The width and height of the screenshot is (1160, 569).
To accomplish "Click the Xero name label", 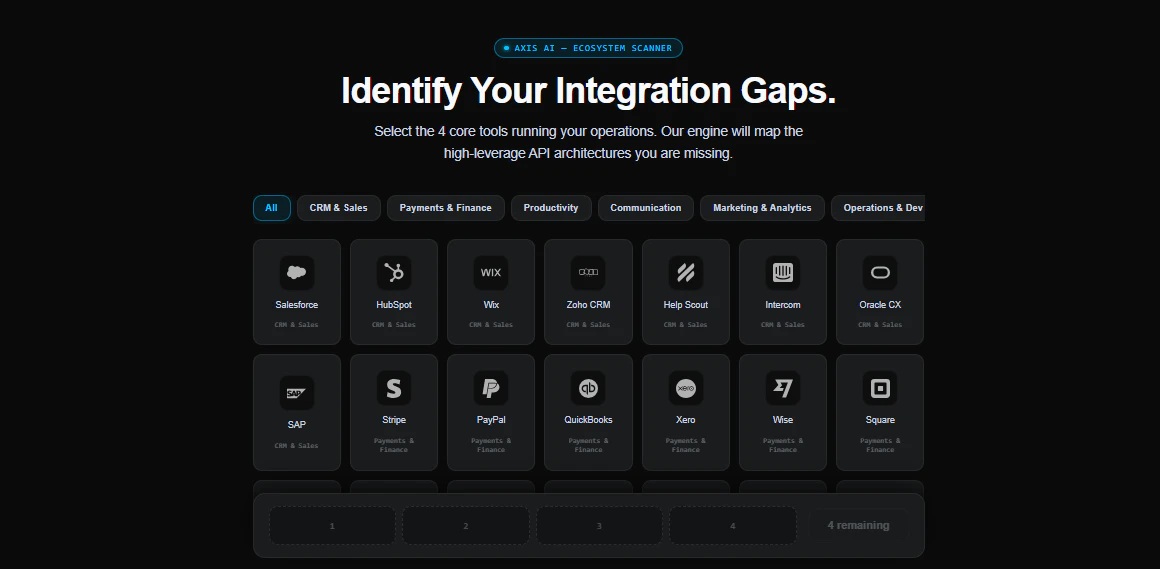I will point(686,420).
